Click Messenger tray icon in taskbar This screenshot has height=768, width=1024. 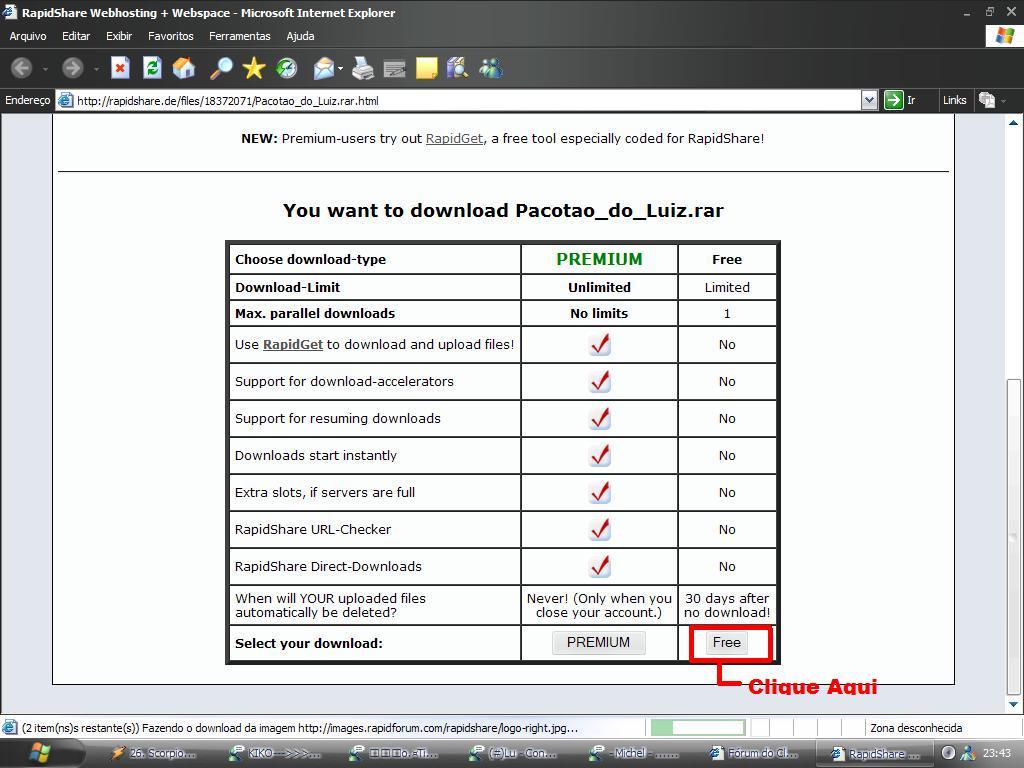968,753
